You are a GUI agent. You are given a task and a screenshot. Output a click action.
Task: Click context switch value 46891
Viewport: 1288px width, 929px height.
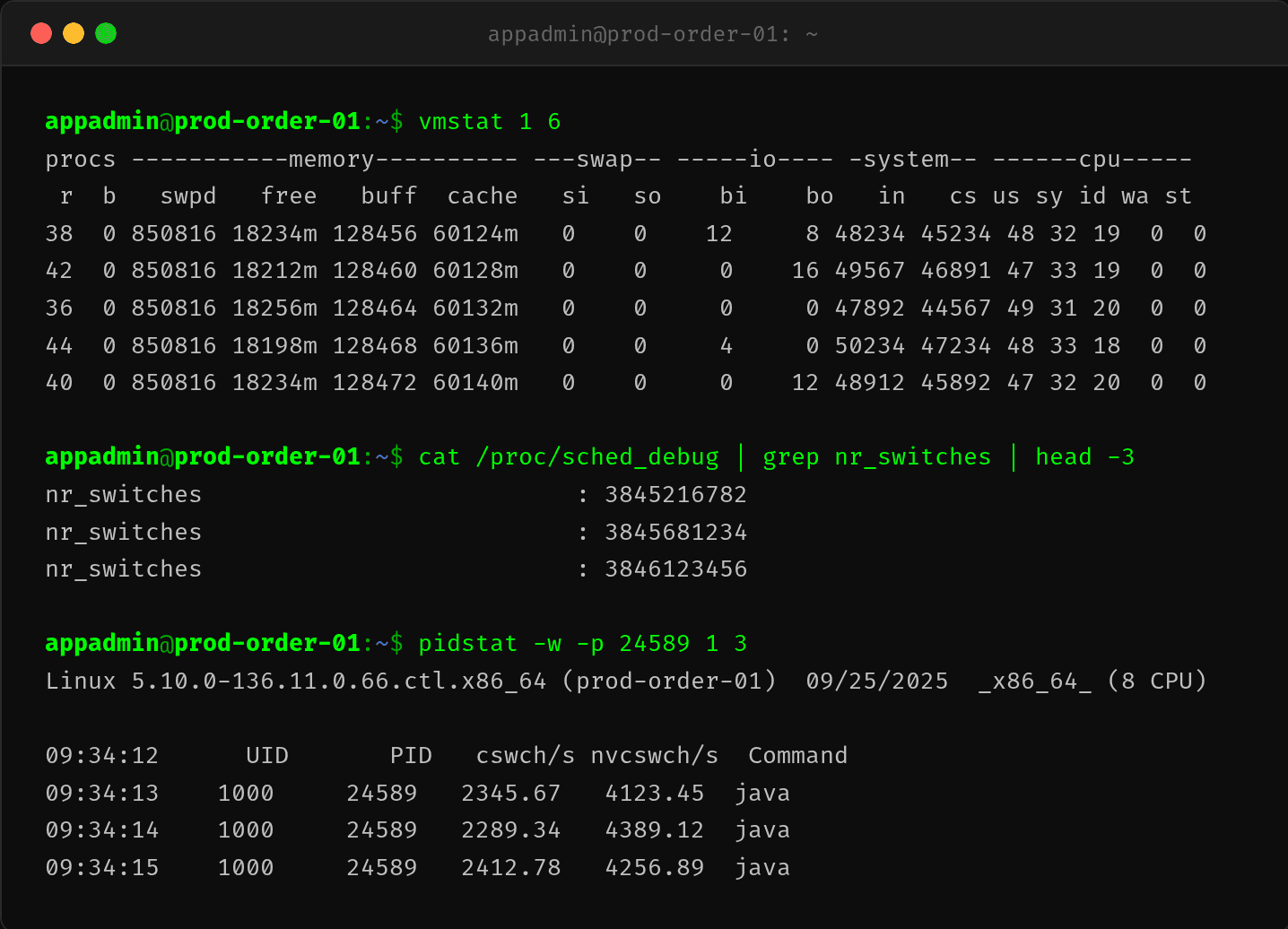pyautogui.click(x=956, y=270)
